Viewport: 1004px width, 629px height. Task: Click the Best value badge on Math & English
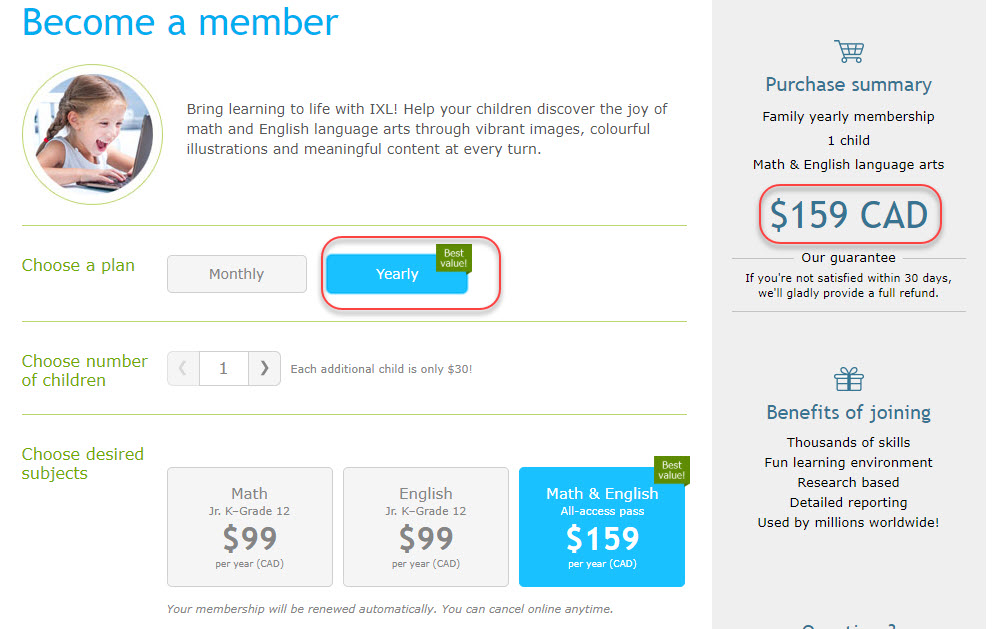coord(671,470)
